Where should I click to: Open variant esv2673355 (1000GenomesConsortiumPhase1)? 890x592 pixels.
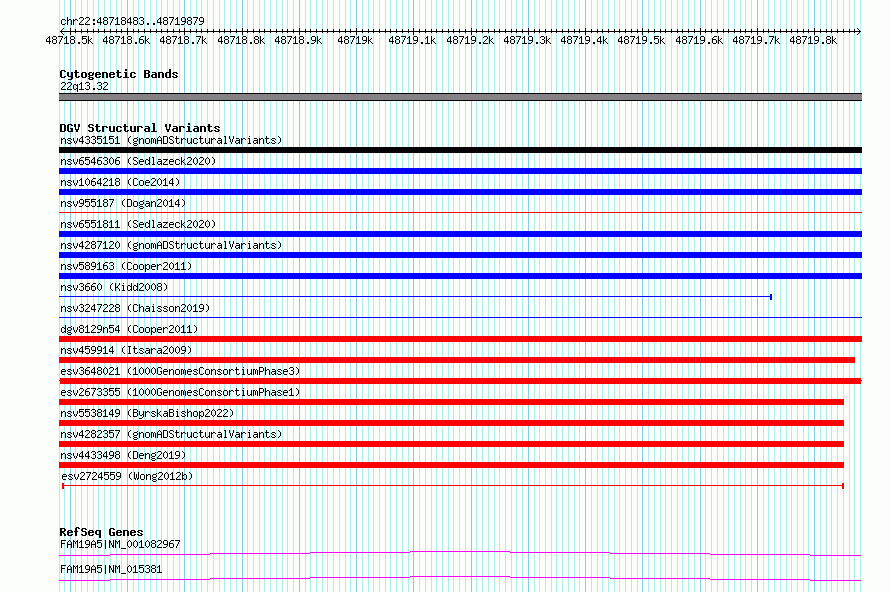click(x=180, y=392)
